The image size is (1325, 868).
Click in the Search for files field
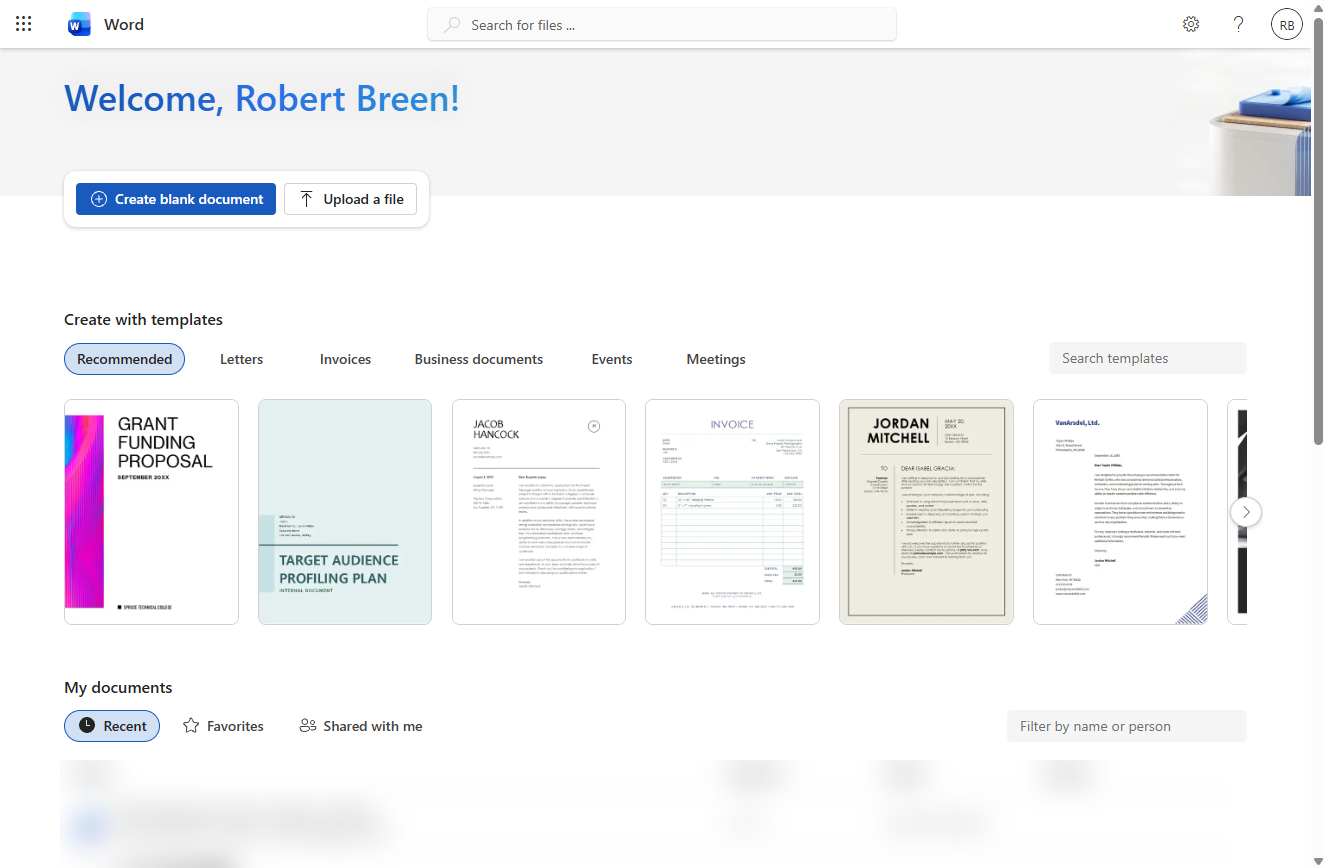pos(662,25)
